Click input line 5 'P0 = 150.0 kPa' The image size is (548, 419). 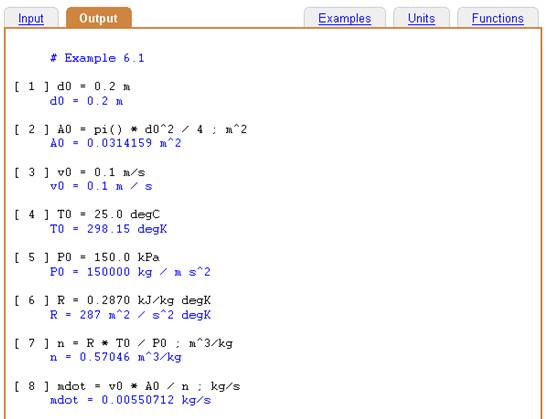[87, 258]
